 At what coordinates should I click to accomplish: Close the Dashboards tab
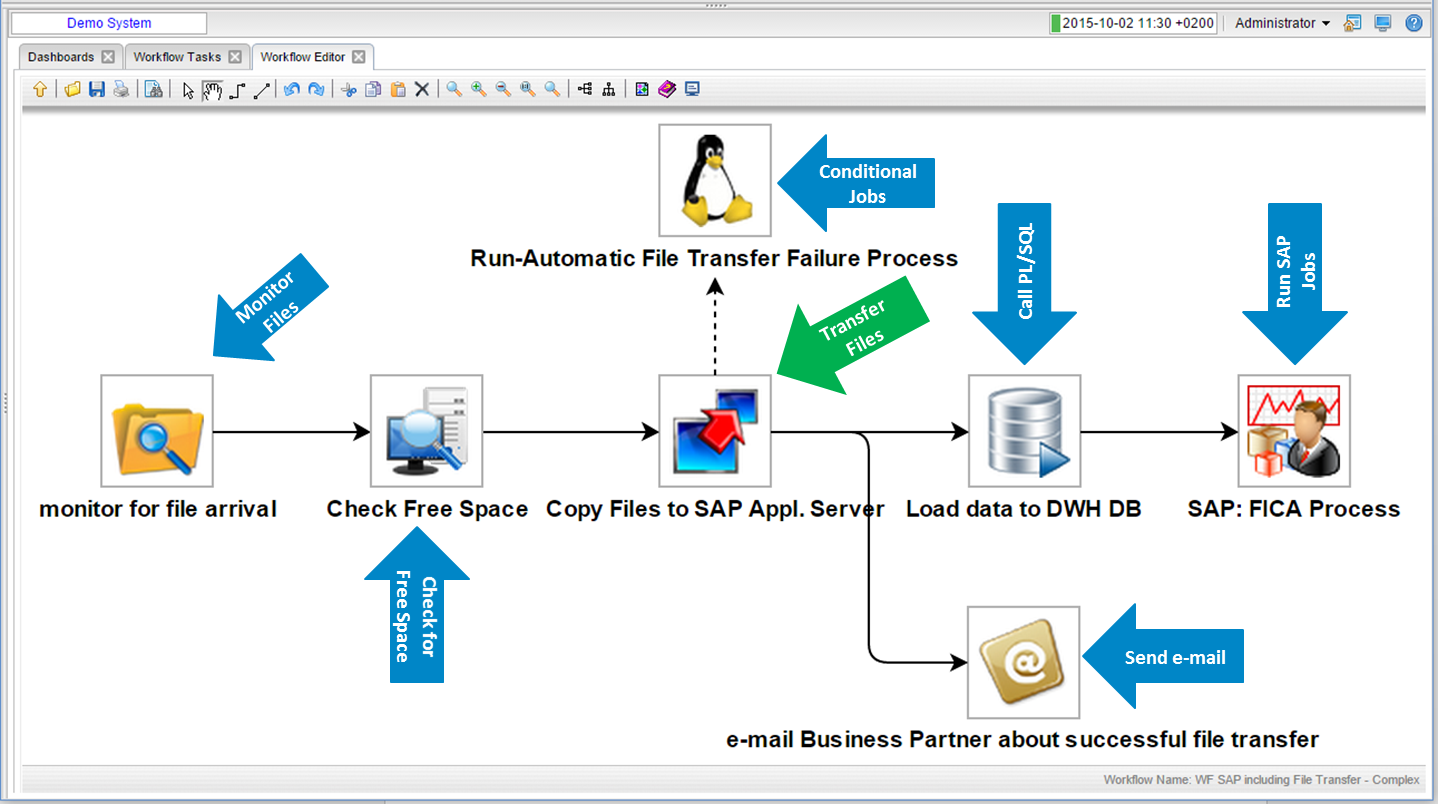pyautogui.click(x=108, y=57)
